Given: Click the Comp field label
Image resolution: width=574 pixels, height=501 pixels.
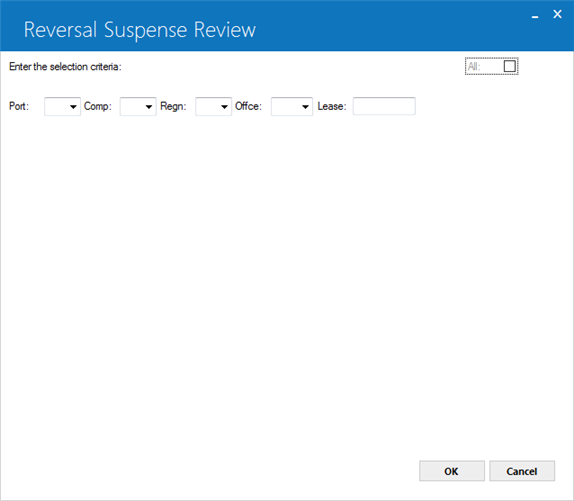Looking at the screenshot, I should (x=98, y=106).
